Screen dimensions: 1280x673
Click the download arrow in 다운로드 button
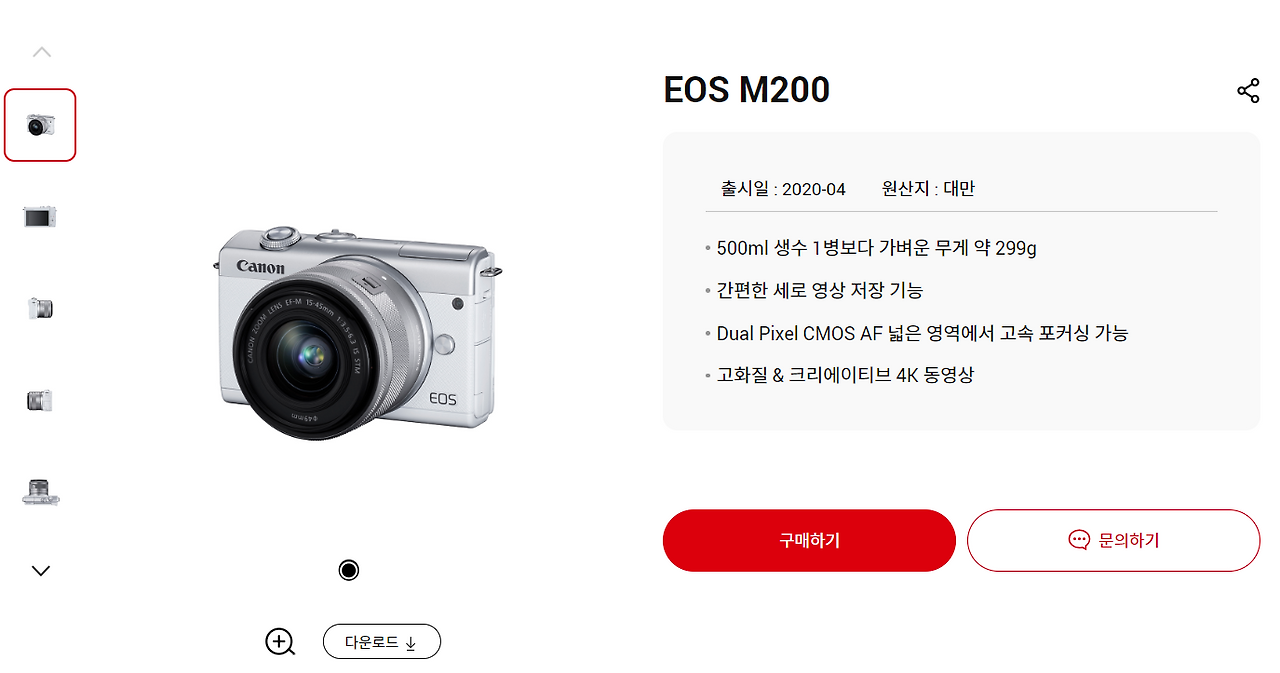[410, 643]
